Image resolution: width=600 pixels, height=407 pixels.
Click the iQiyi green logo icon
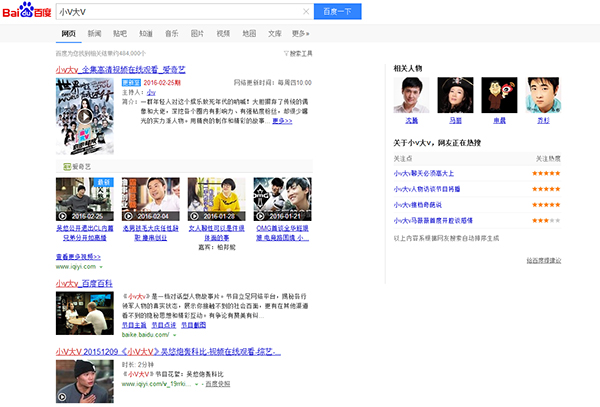[x=67, y=166]
